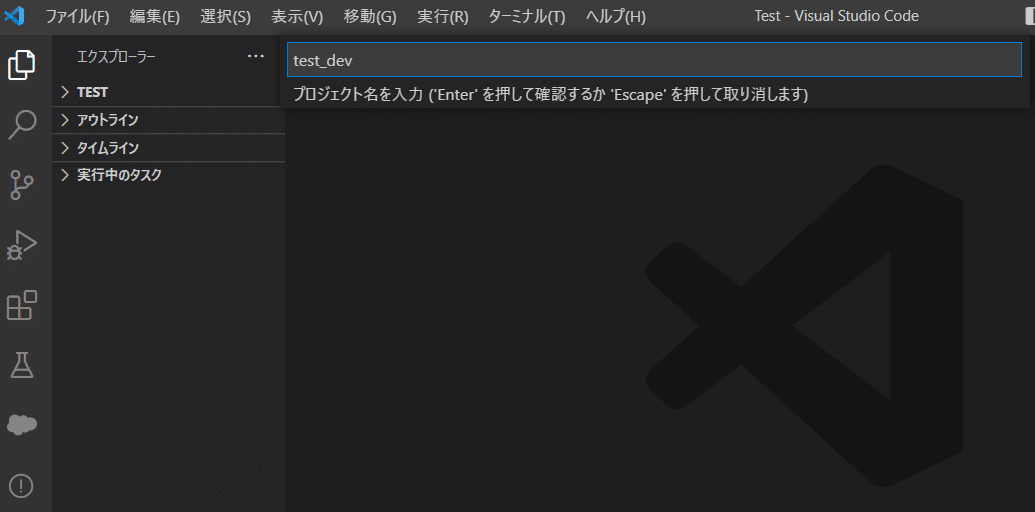Image resolution: width=1035 pixels, height=512 pixels.
Task: Expand the タイムライン section
Action: click(168, 148)
